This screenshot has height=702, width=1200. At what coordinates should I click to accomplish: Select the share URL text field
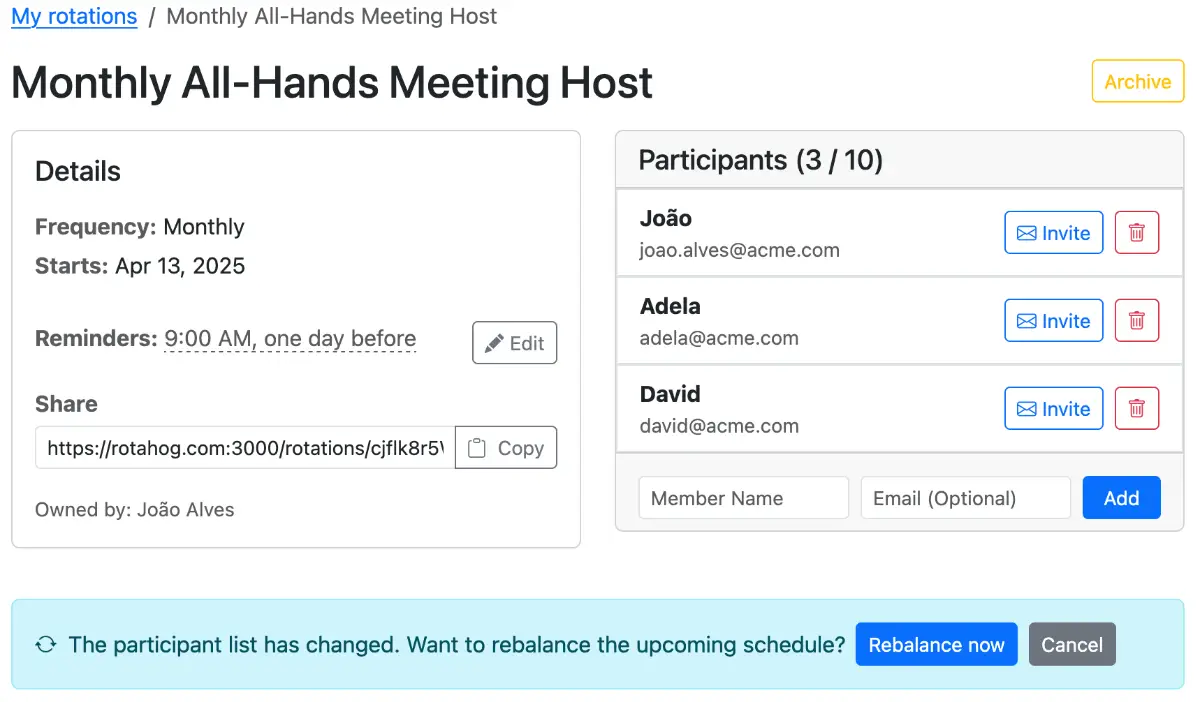(245, 448)
